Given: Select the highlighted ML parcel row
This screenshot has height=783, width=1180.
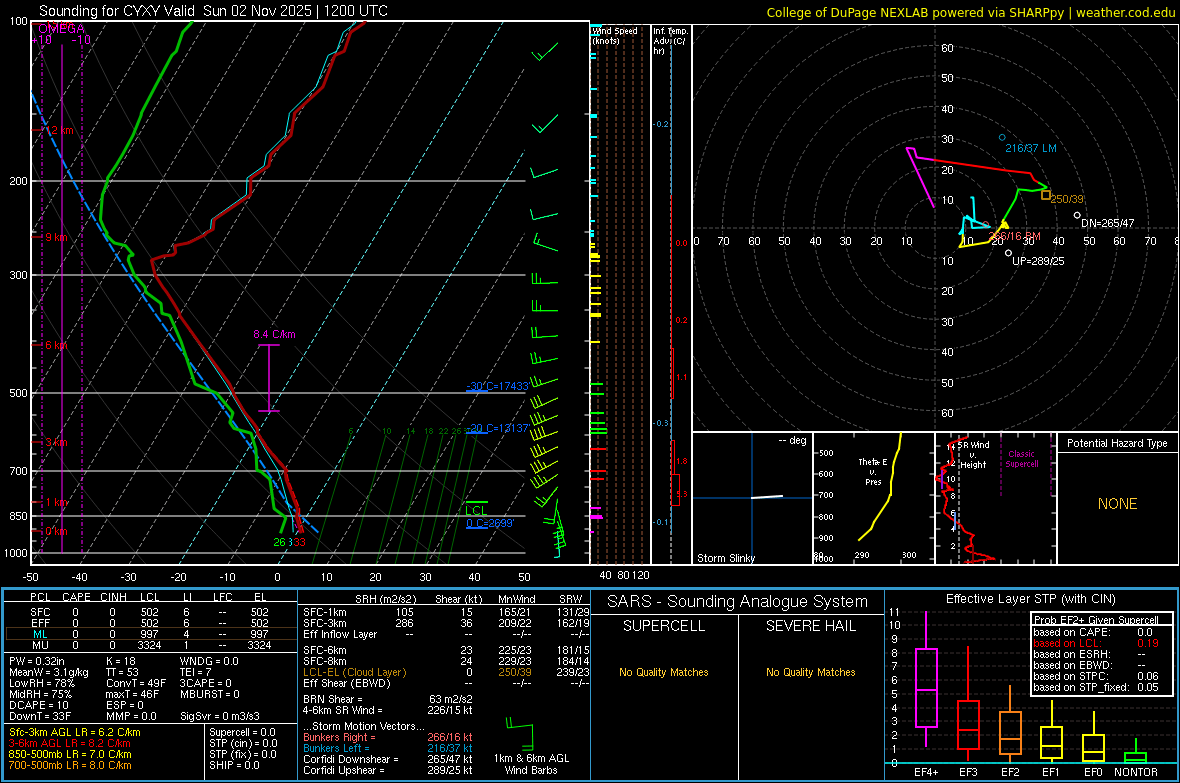Looking at the screenshot, I should [150, 634].
